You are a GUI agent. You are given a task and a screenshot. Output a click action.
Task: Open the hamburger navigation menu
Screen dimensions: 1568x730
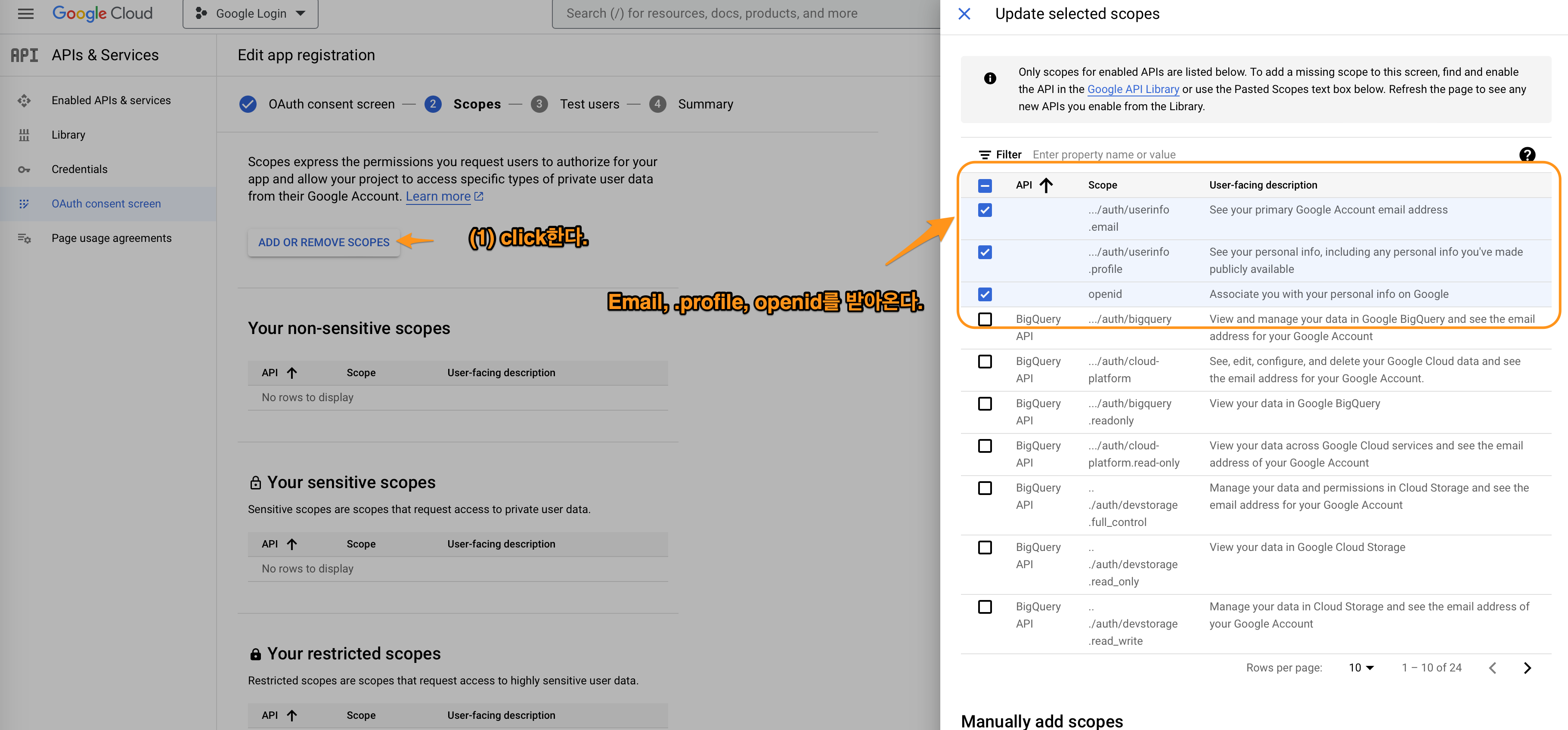pos(25,13)
